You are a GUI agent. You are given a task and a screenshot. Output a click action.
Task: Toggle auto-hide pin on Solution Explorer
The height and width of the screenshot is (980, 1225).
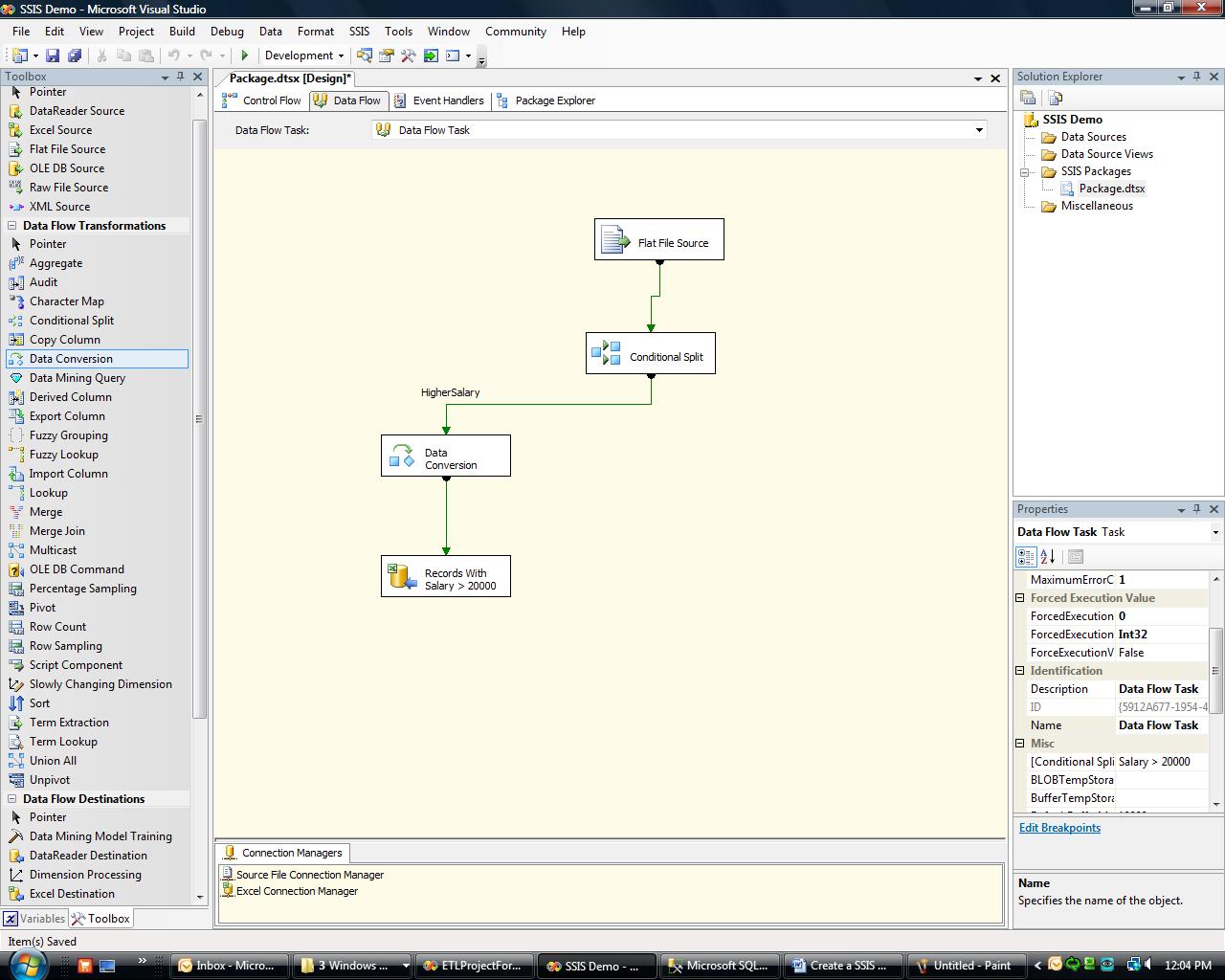(x=1196, y=77)
